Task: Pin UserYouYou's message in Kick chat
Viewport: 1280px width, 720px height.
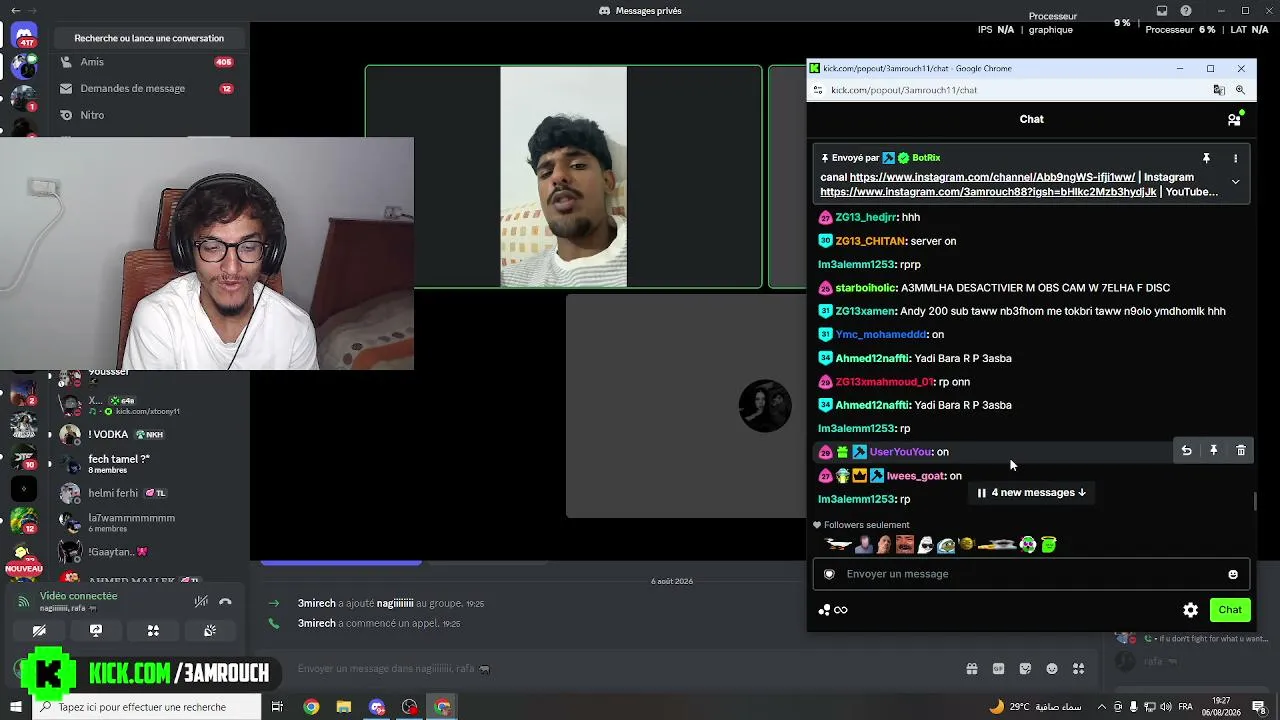Action: (x=1213, y=451)
